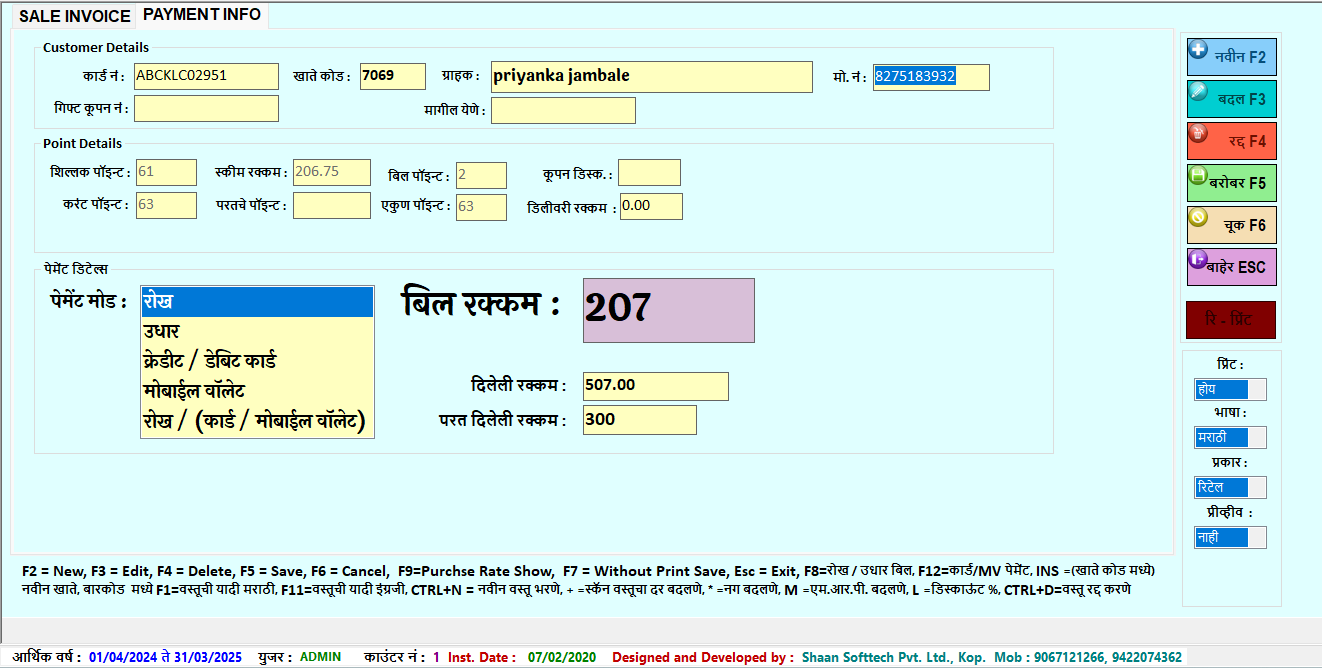Image resolution: width=1322 pixels, height=668 pixels.
Task: Select the PAYMENT INFO tab
Action: click(202, 15)
